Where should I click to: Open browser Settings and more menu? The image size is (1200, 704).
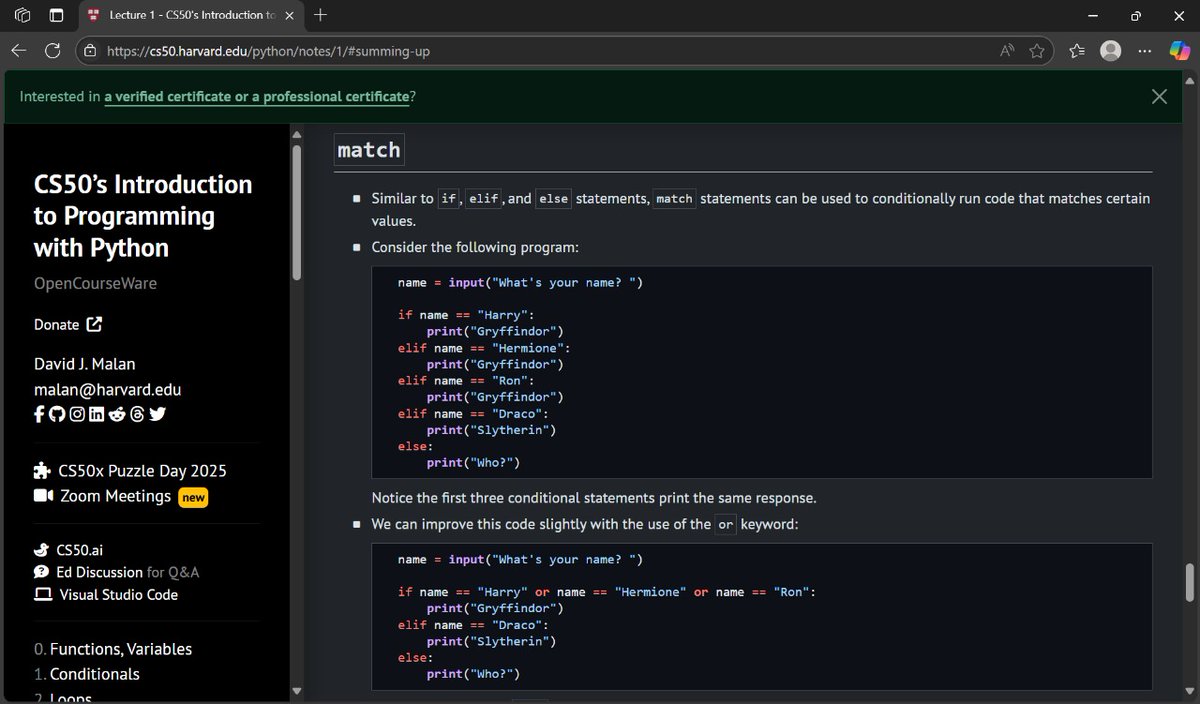1145,51
